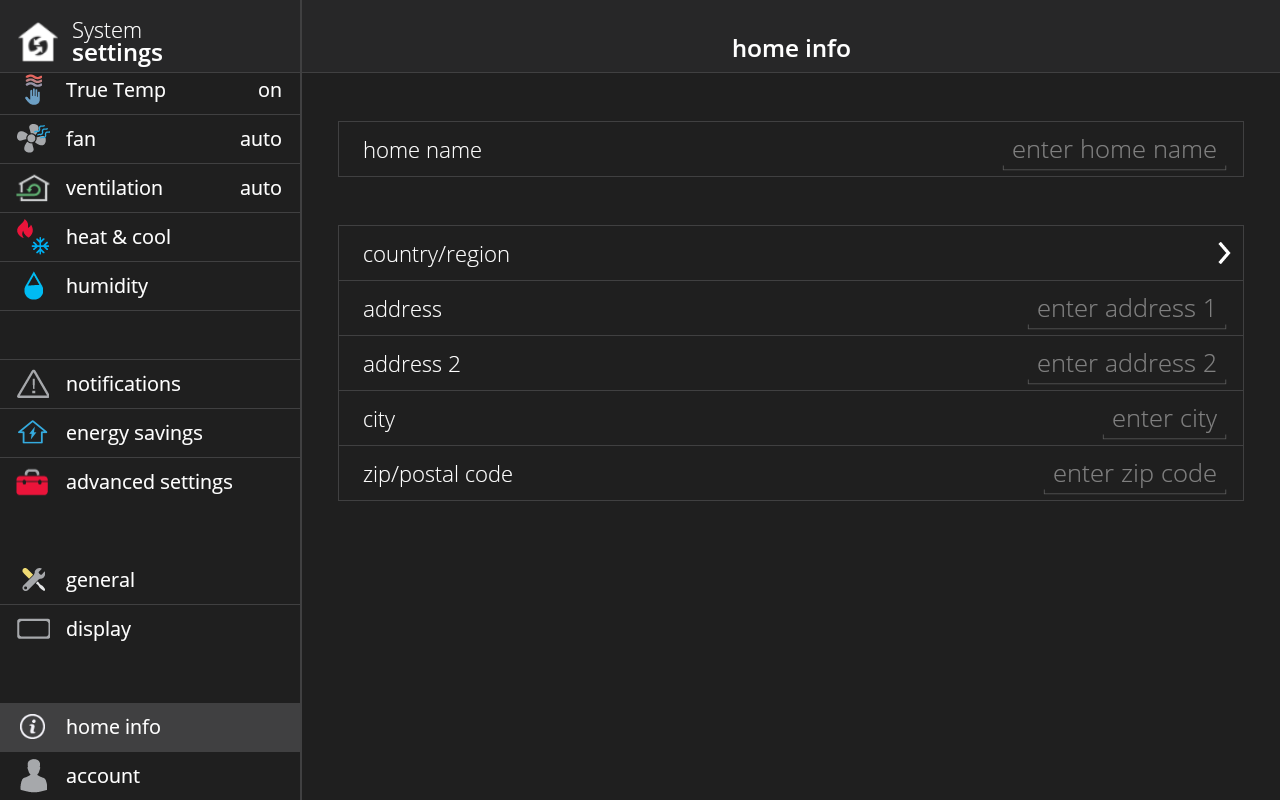Click the account person silhouette icon

34,776
